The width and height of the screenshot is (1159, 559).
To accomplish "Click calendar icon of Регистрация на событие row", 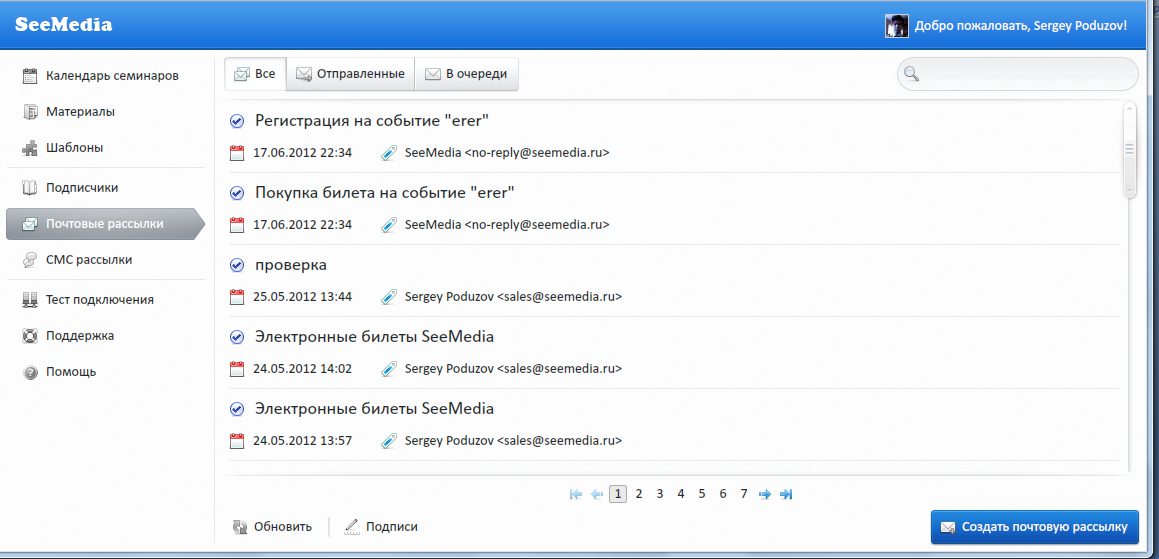I will point(237,153).
